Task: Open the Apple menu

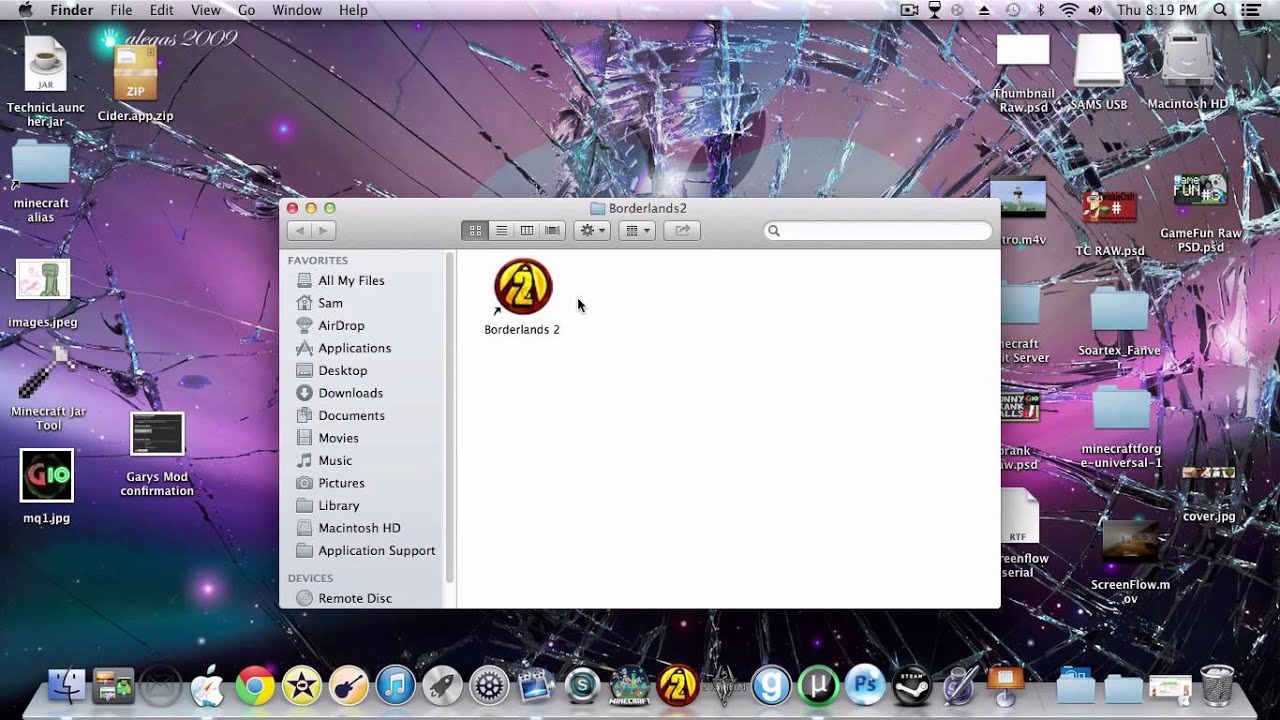Action: pyautogui.click(x=24, y=10)
